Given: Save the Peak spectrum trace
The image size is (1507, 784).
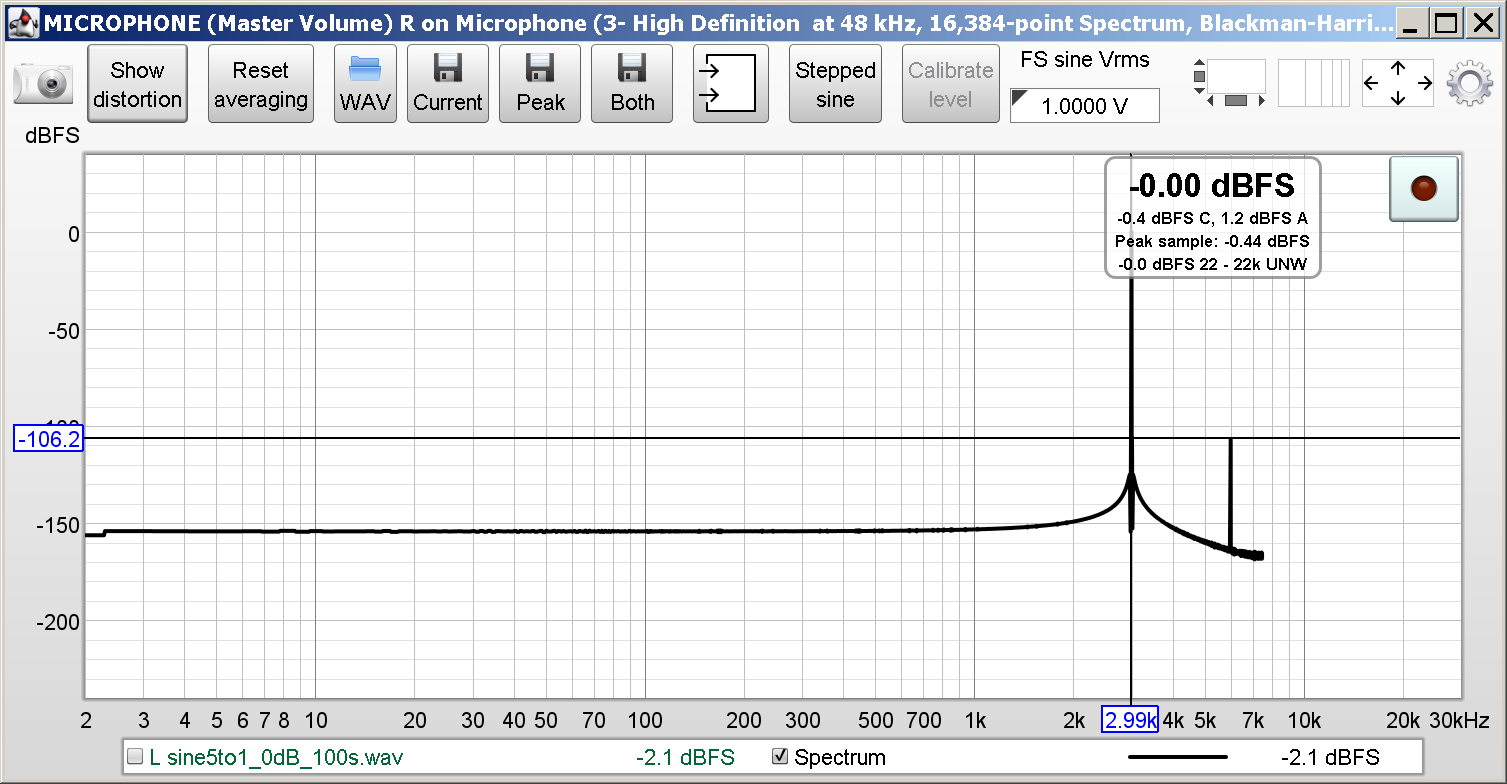Looking at the screenshot, I should pyautogui.click(x=540, y=84).
